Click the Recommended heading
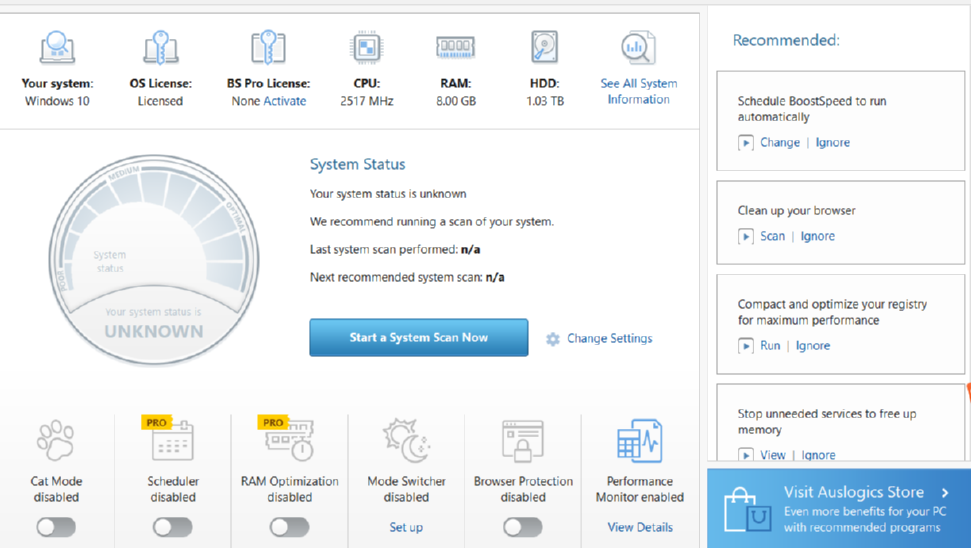 pyautogui.click(x=786, y=40)
